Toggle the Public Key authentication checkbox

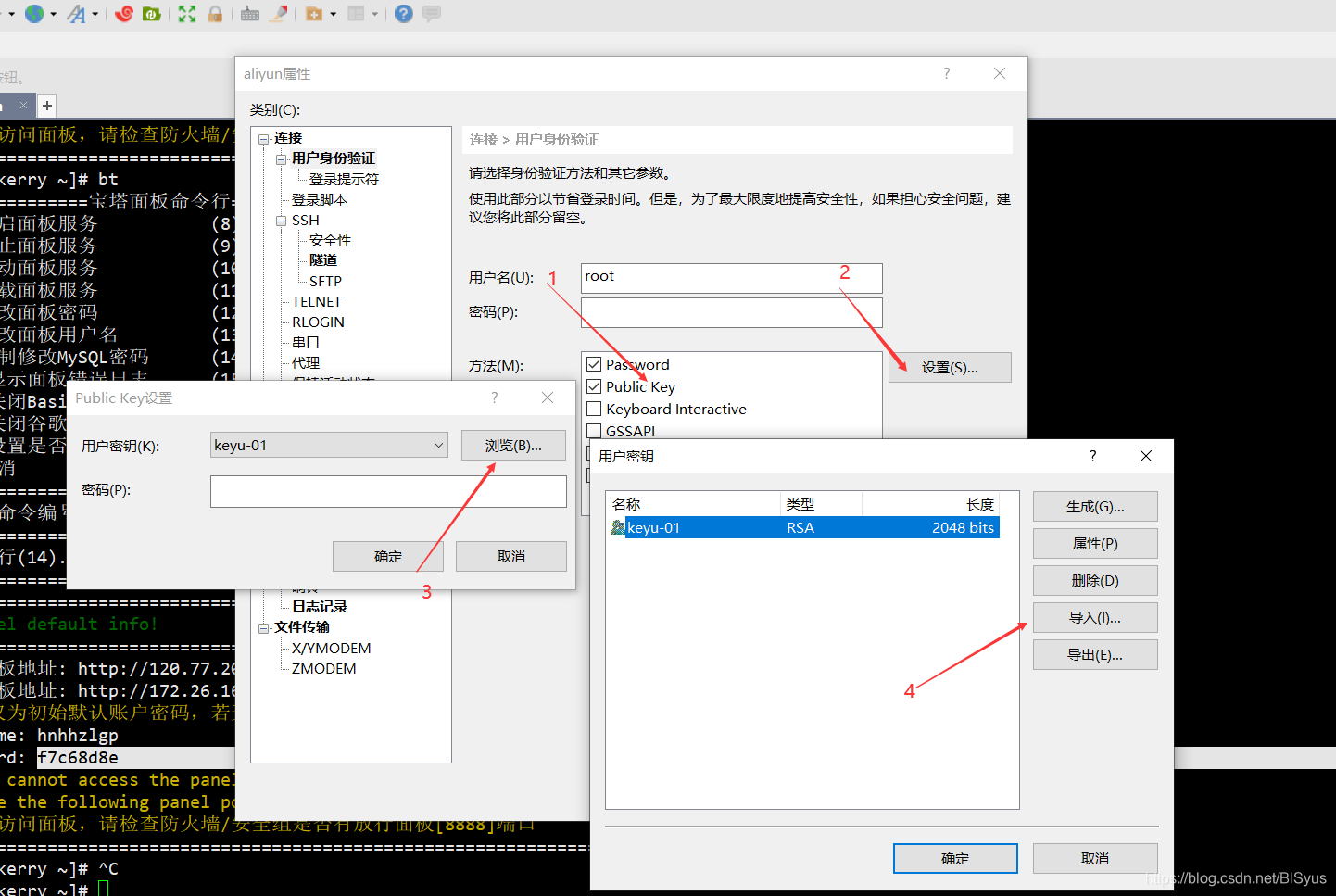pos(594,386)
